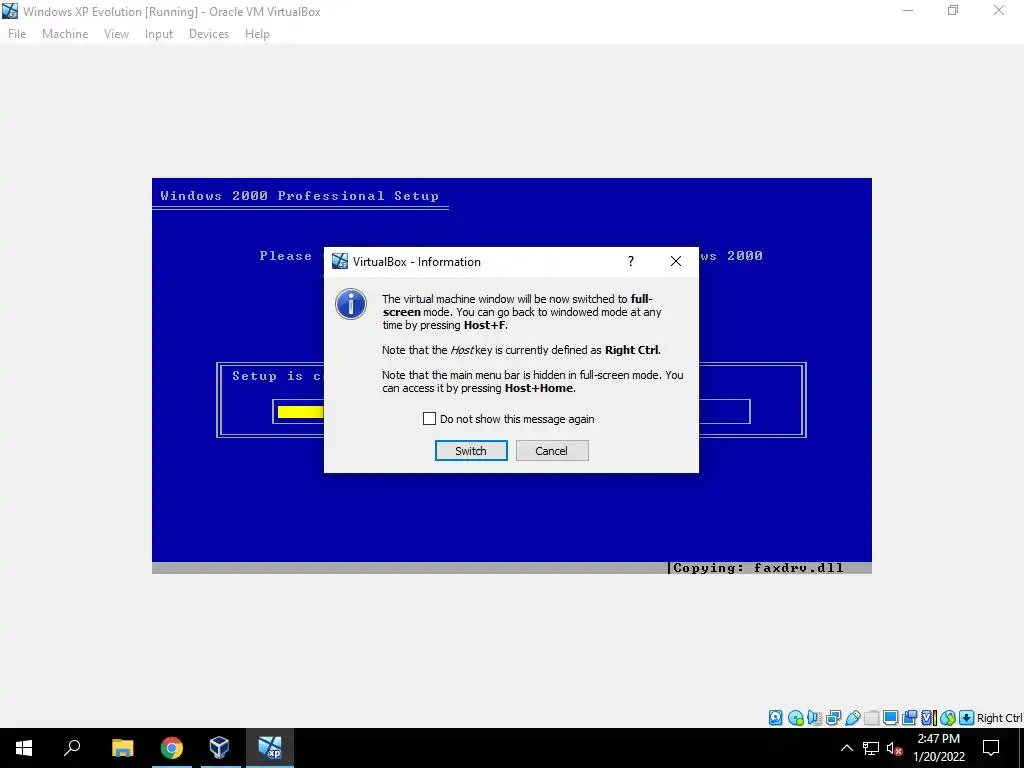
Task: Click the yellow setup progress bar
Action: [x=300, y=411]
